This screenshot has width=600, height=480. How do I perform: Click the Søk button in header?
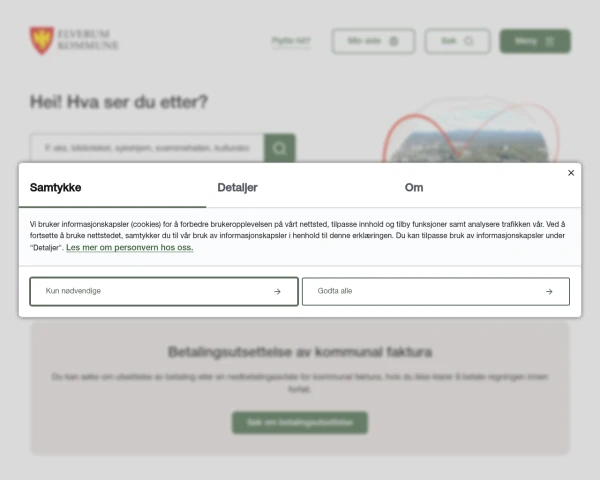(458, 41)
